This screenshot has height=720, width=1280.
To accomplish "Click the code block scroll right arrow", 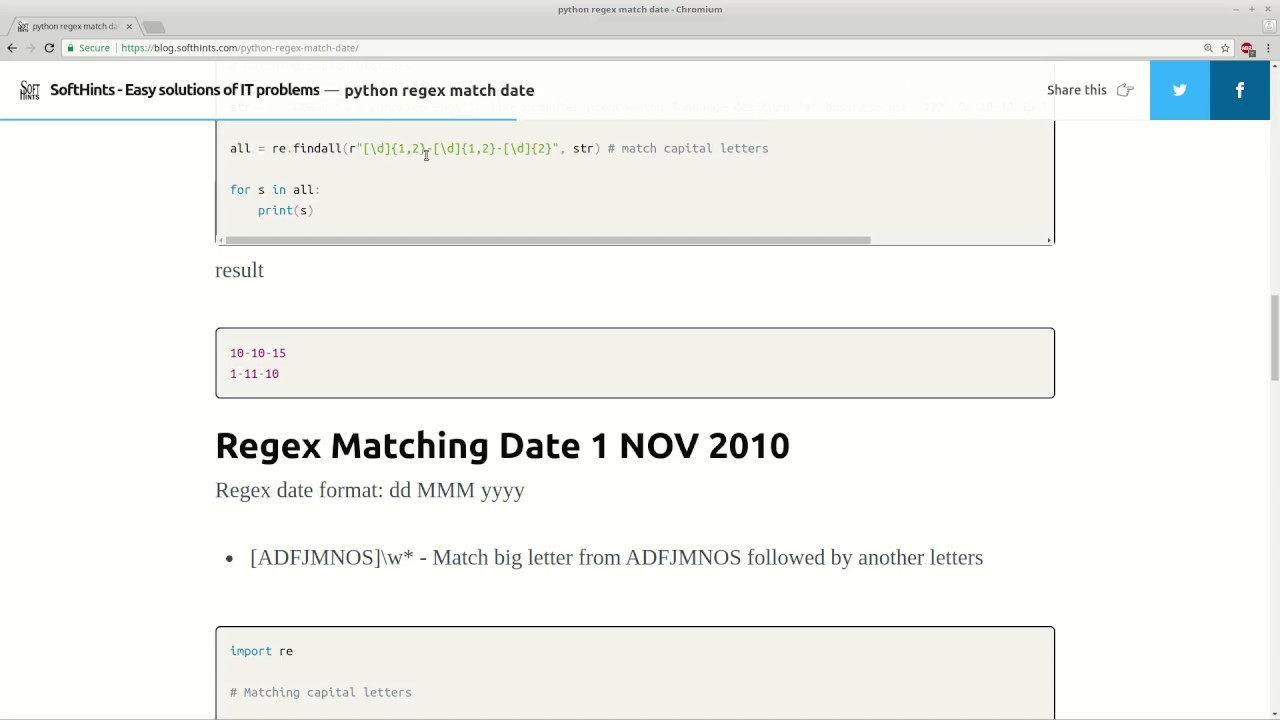I will [1049, 240].
